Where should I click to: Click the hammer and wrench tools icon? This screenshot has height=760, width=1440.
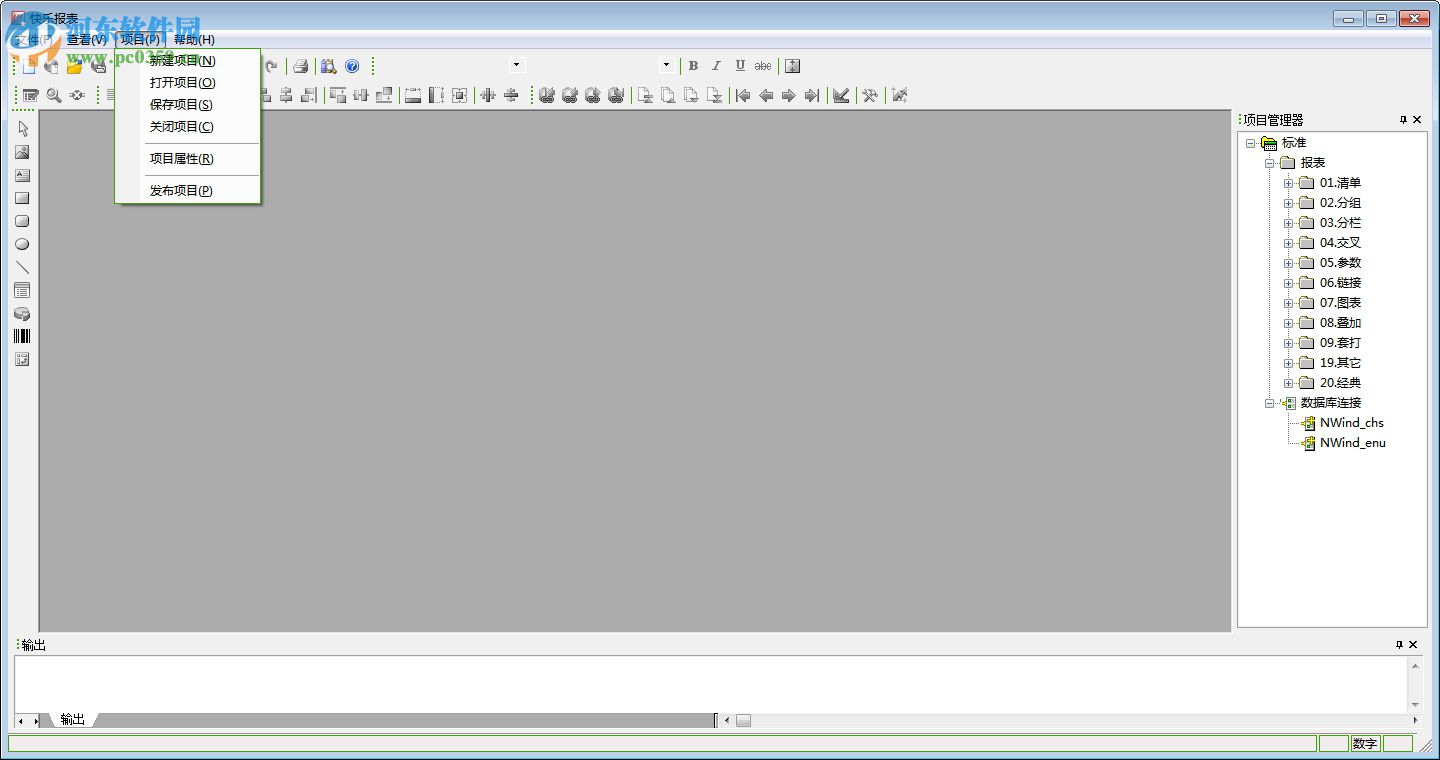coord(870,95)
